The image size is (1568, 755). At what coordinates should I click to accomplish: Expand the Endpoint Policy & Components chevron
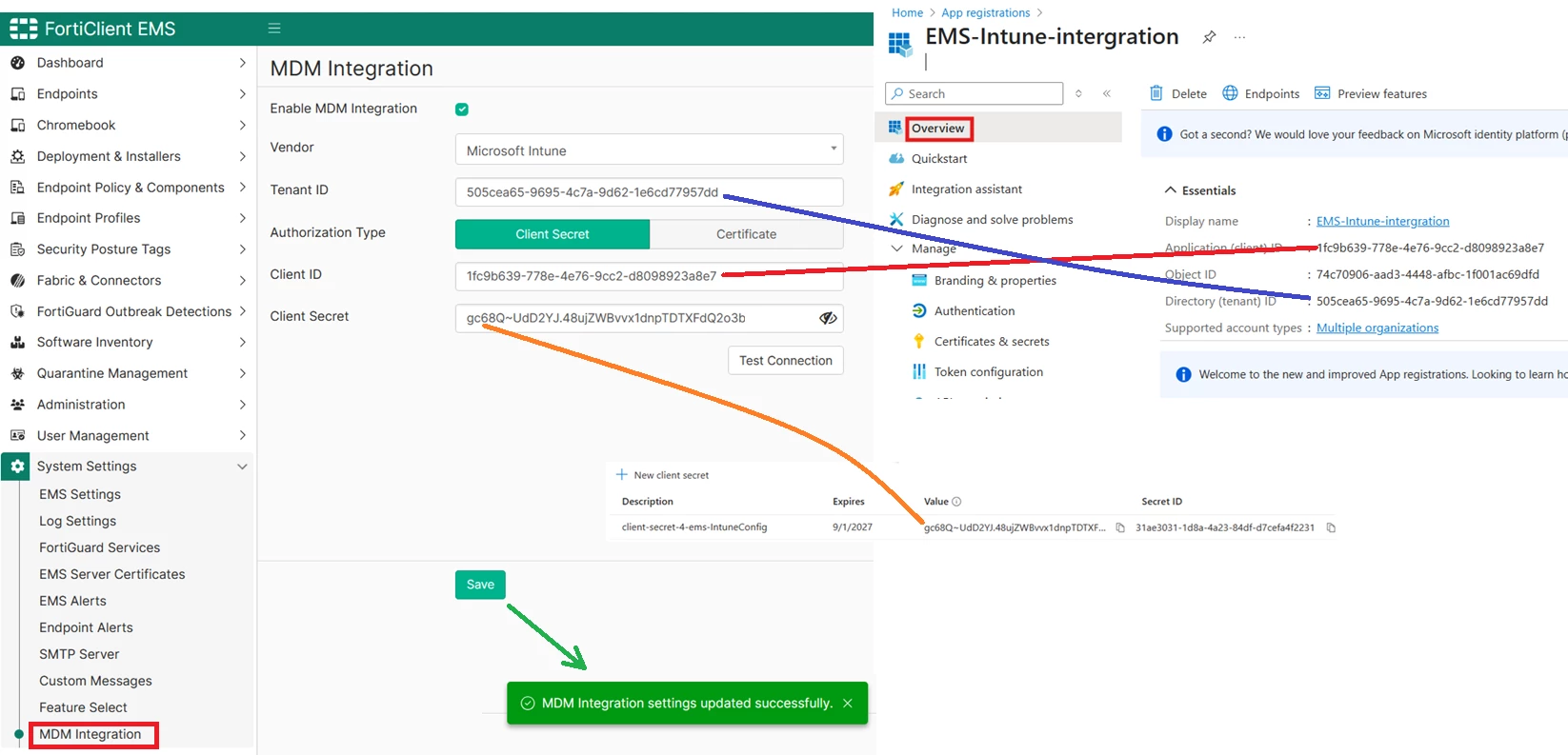coord(242,188)
